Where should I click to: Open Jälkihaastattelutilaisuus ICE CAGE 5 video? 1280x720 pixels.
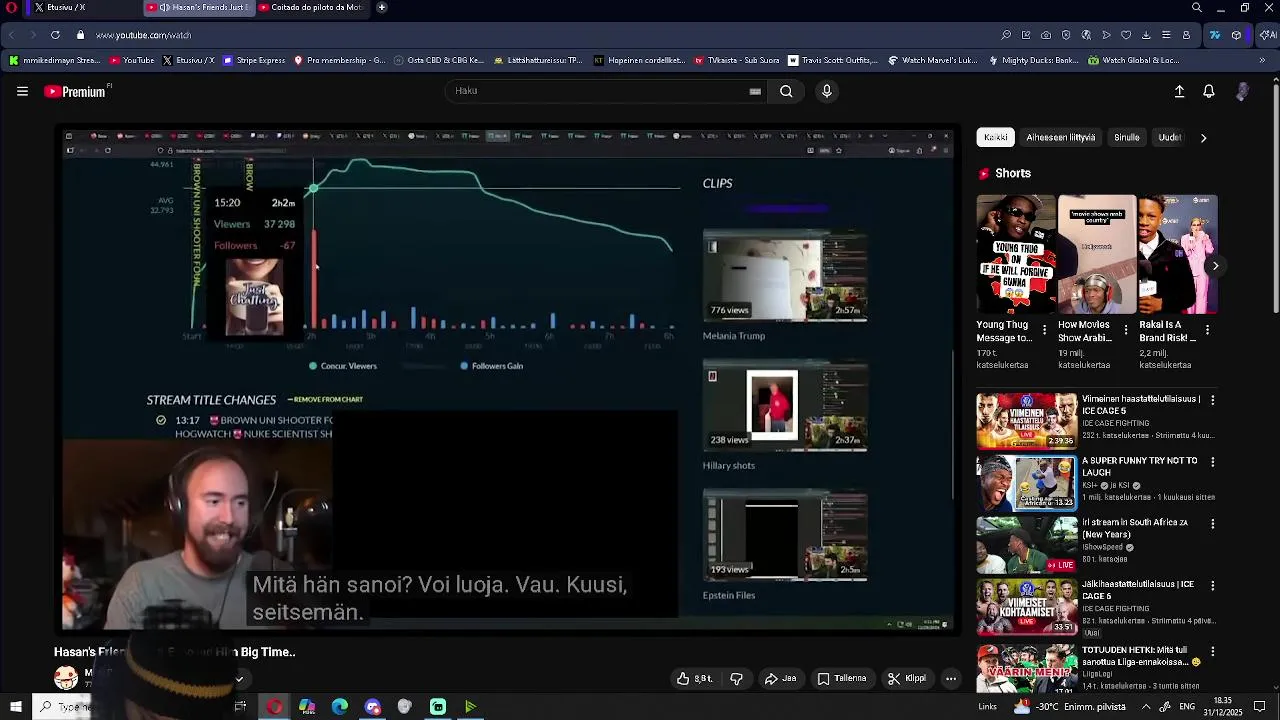click(x=1027, y=607)
